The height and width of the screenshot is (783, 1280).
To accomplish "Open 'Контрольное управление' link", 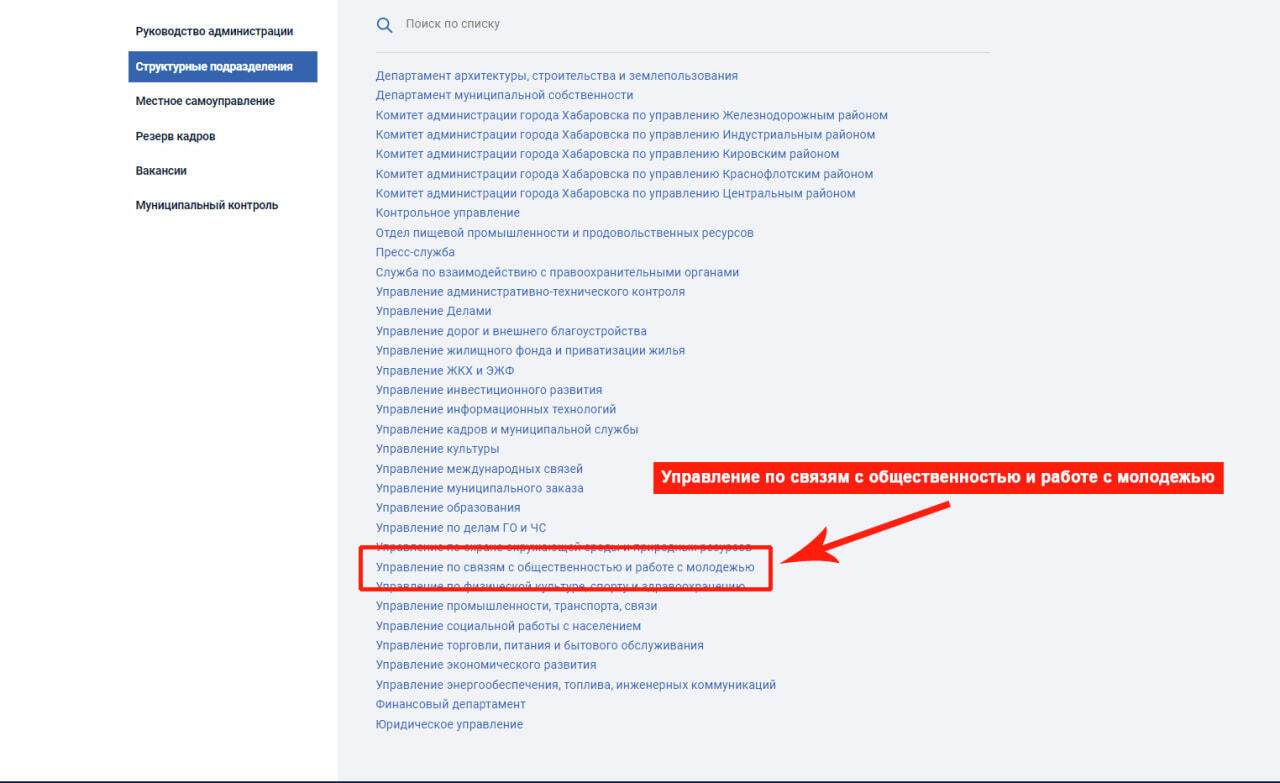I will [x=448, y=213].
